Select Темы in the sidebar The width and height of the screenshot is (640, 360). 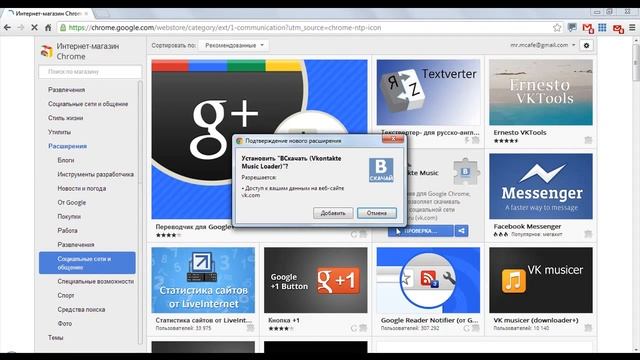pyautogui.click(x=56, y=338)
